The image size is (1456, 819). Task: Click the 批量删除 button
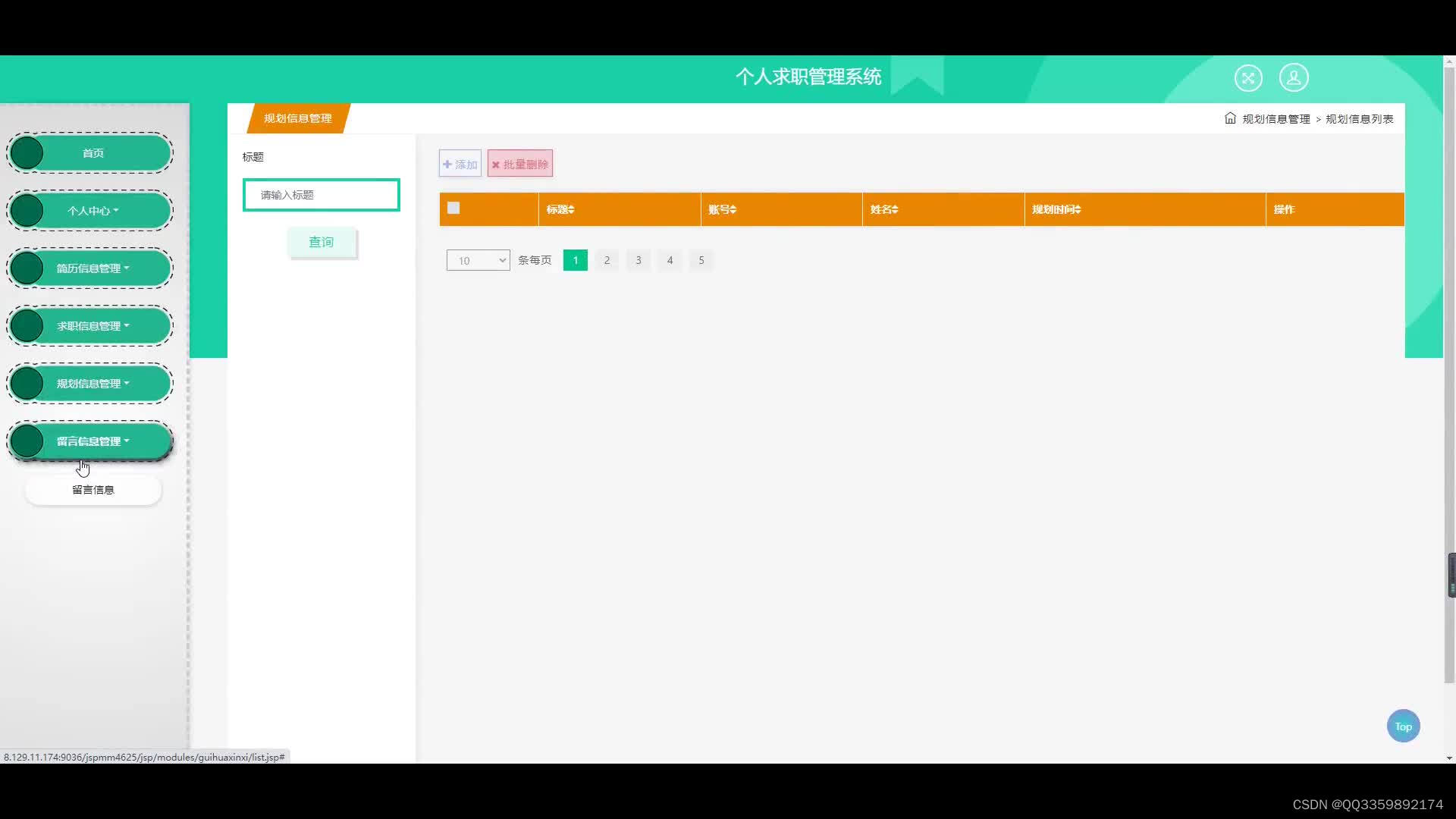(520, 164)
